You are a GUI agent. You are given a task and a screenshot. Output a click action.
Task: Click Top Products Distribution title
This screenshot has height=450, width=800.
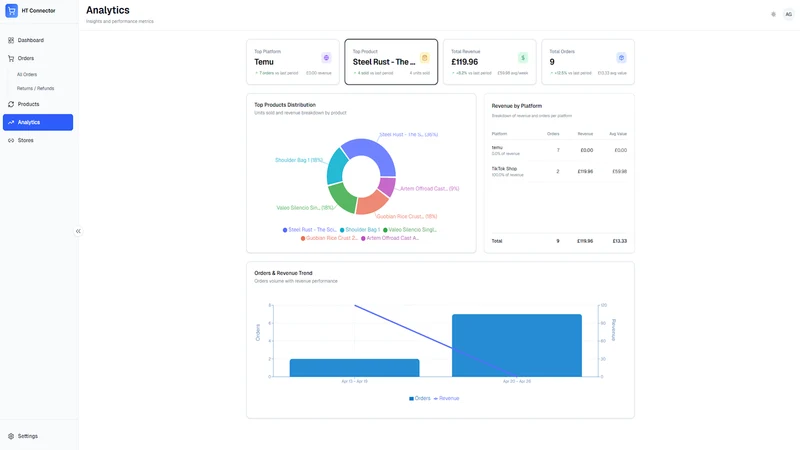[x=285, y=105]
